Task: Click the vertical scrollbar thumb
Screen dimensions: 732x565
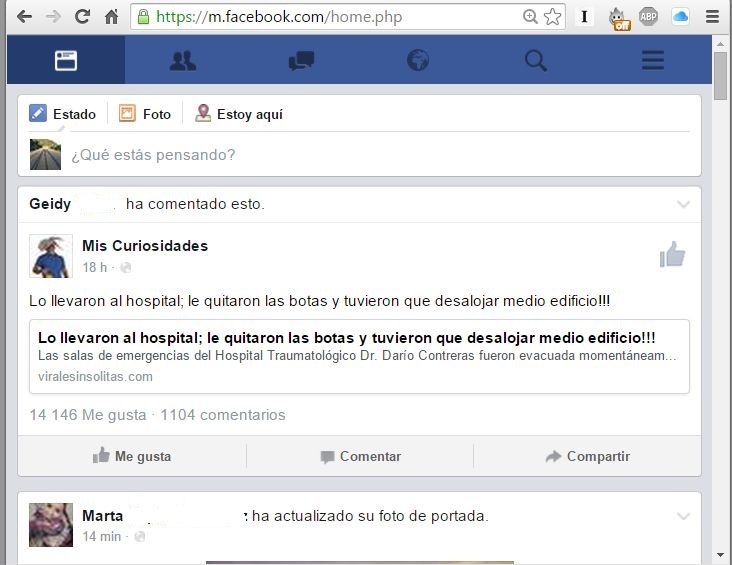Action: (720, 76)
